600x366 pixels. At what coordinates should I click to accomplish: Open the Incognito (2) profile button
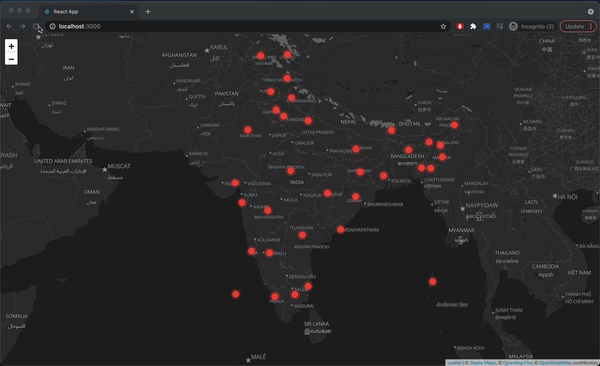click(x=532, y=26)
